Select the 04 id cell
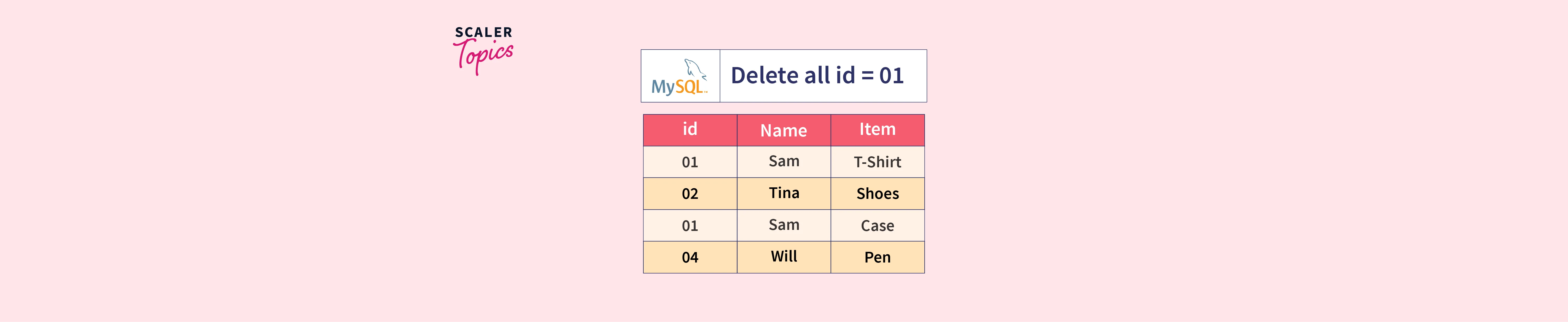The width and height of the screenshot is (1568, 322). tap(690, 258)
